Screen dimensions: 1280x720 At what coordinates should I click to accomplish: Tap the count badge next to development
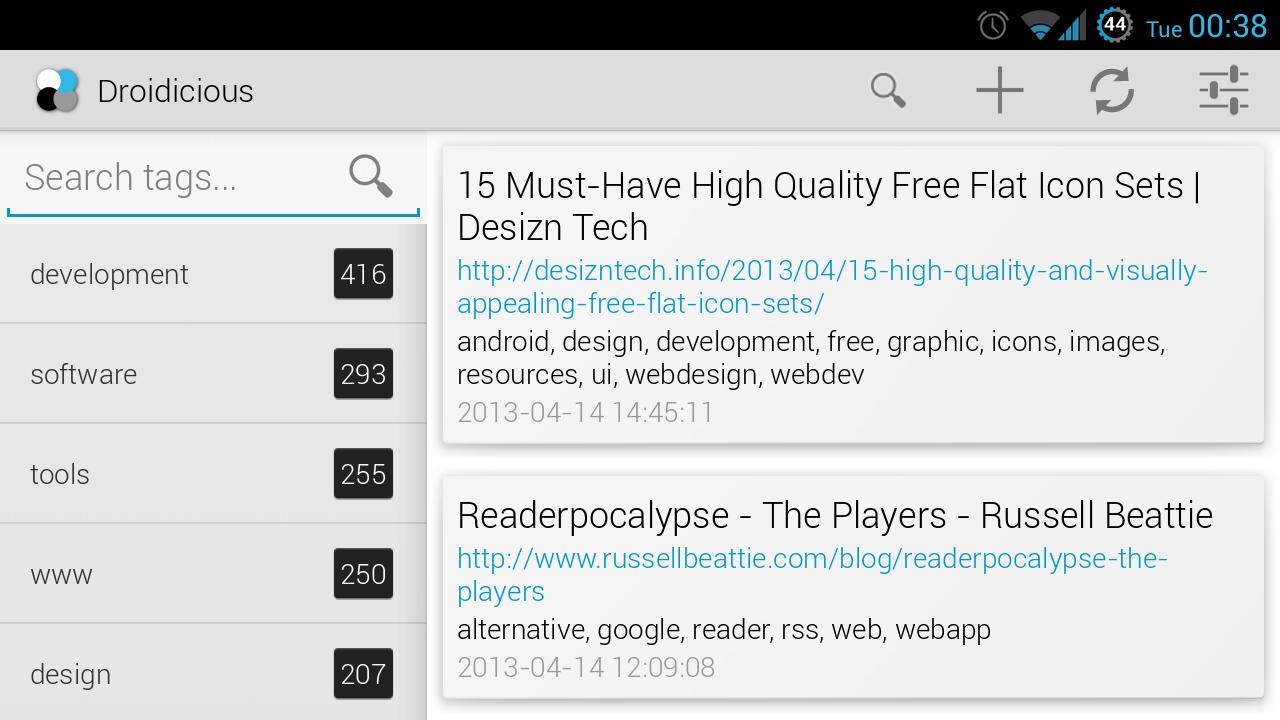[x=362, y=274]
